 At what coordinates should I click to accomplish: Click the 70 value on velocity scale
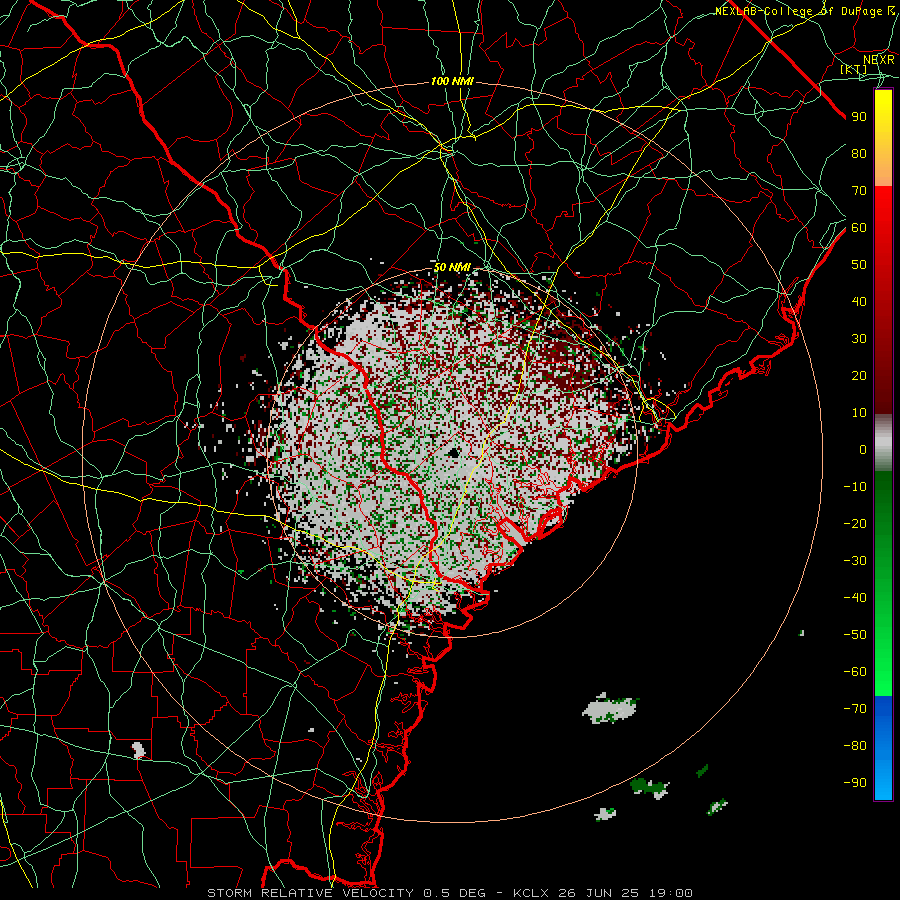(859, 191)
